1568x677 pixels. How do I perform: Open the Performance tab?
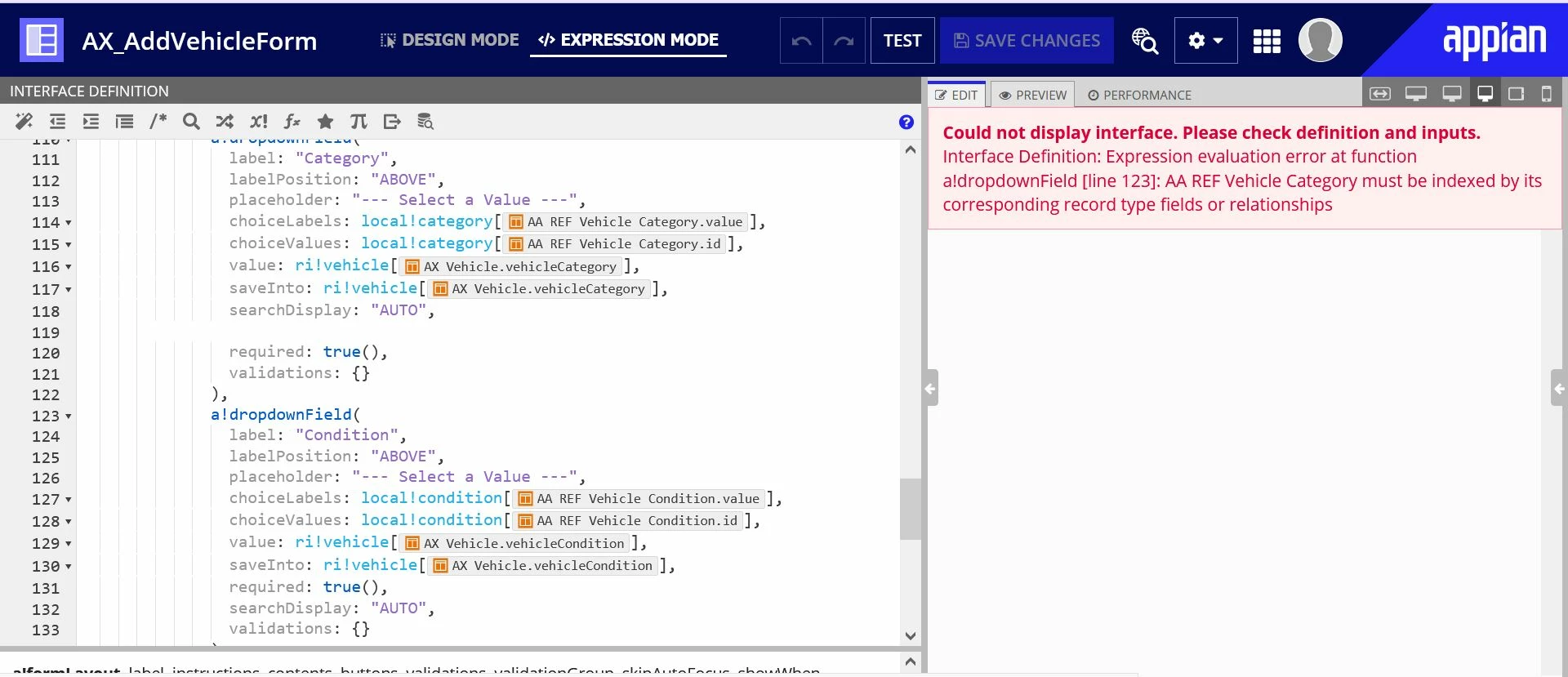pos(1139,95)
